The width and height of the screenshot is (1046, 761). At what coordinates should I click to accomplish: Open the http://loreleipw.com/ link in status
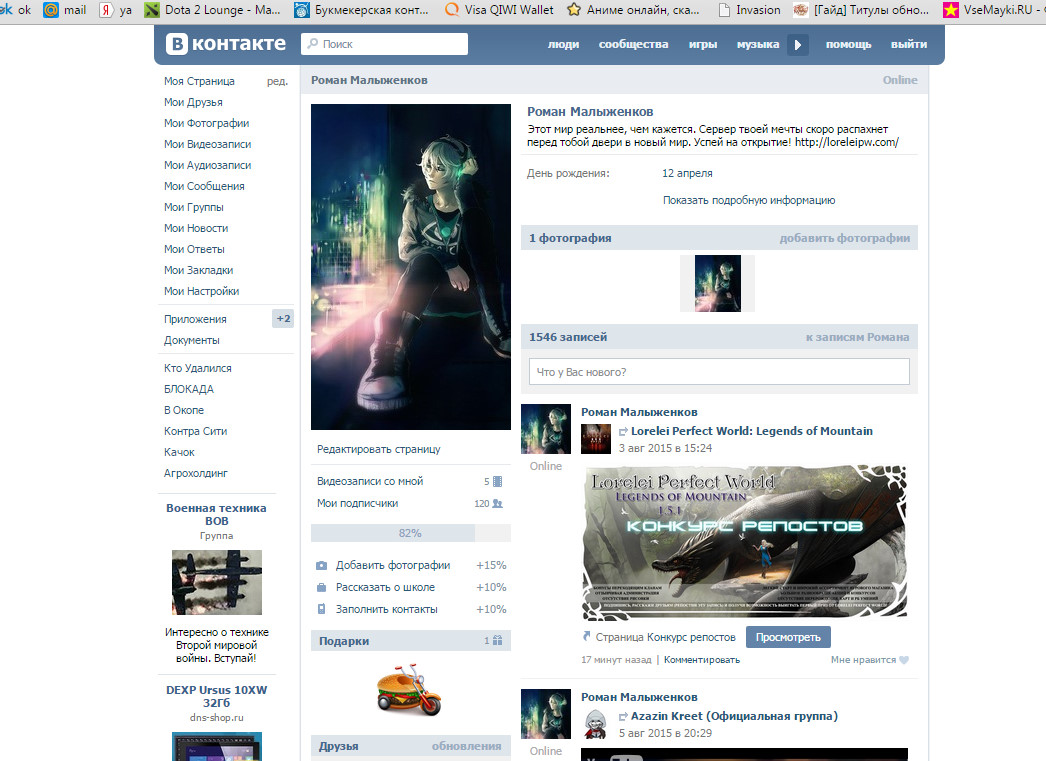[x=847, y=142]
